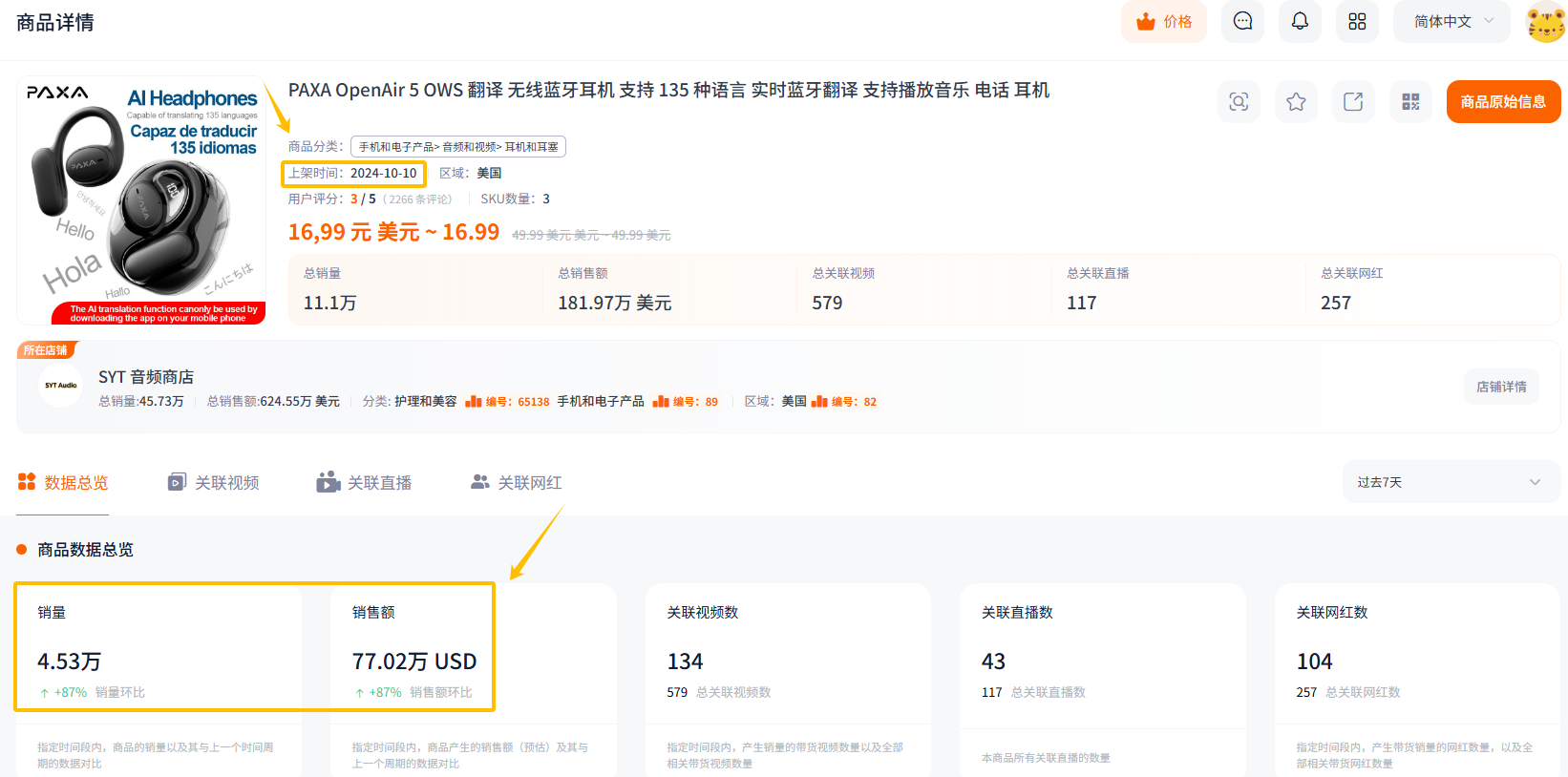This screenshot has height=777, width=1568.
Task: Select the 数据总览 tab
Action: coord(63,483)
